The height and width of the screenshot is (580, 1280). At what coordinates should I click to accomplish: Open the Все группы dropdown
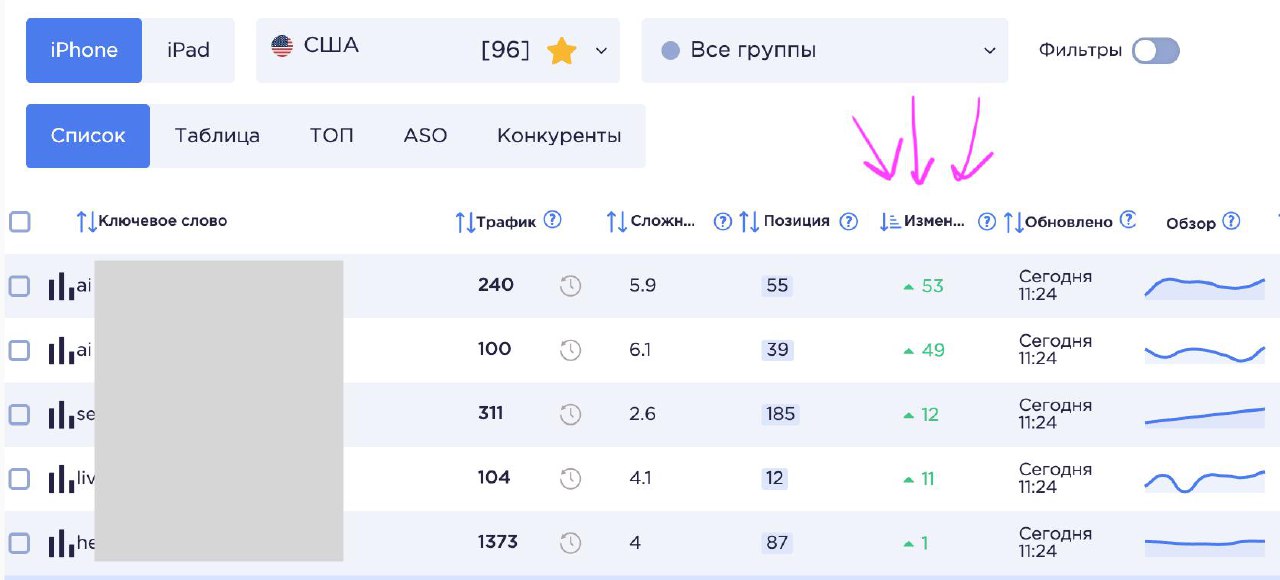click(x=824, y=49)
